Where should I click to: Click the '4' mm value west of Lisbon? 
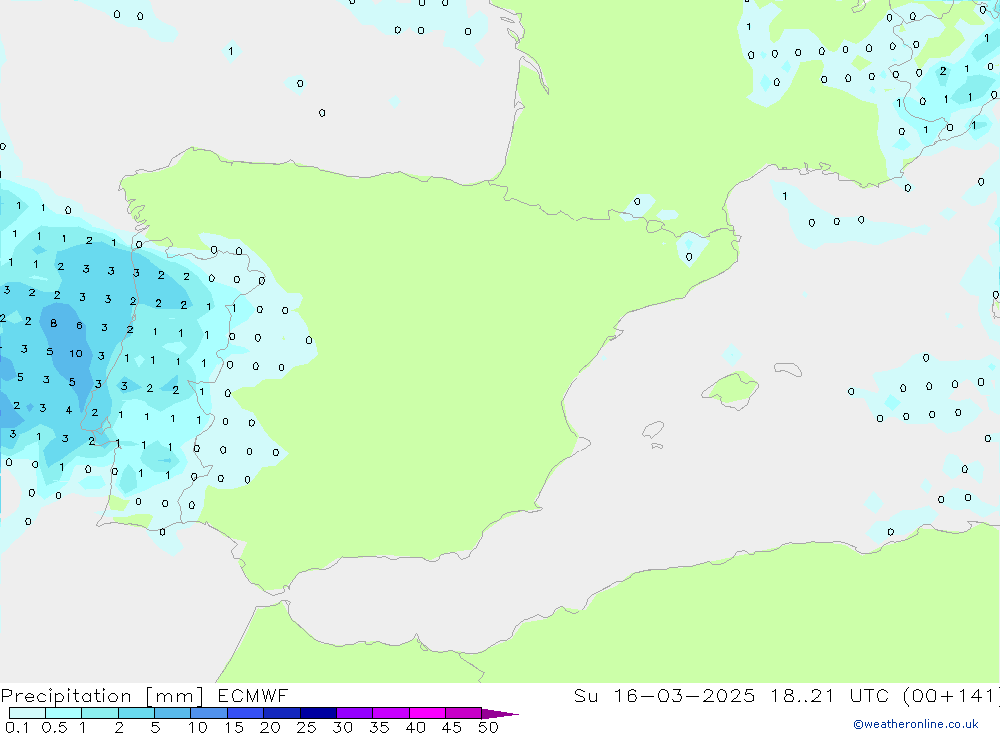(x=68, y=410)
